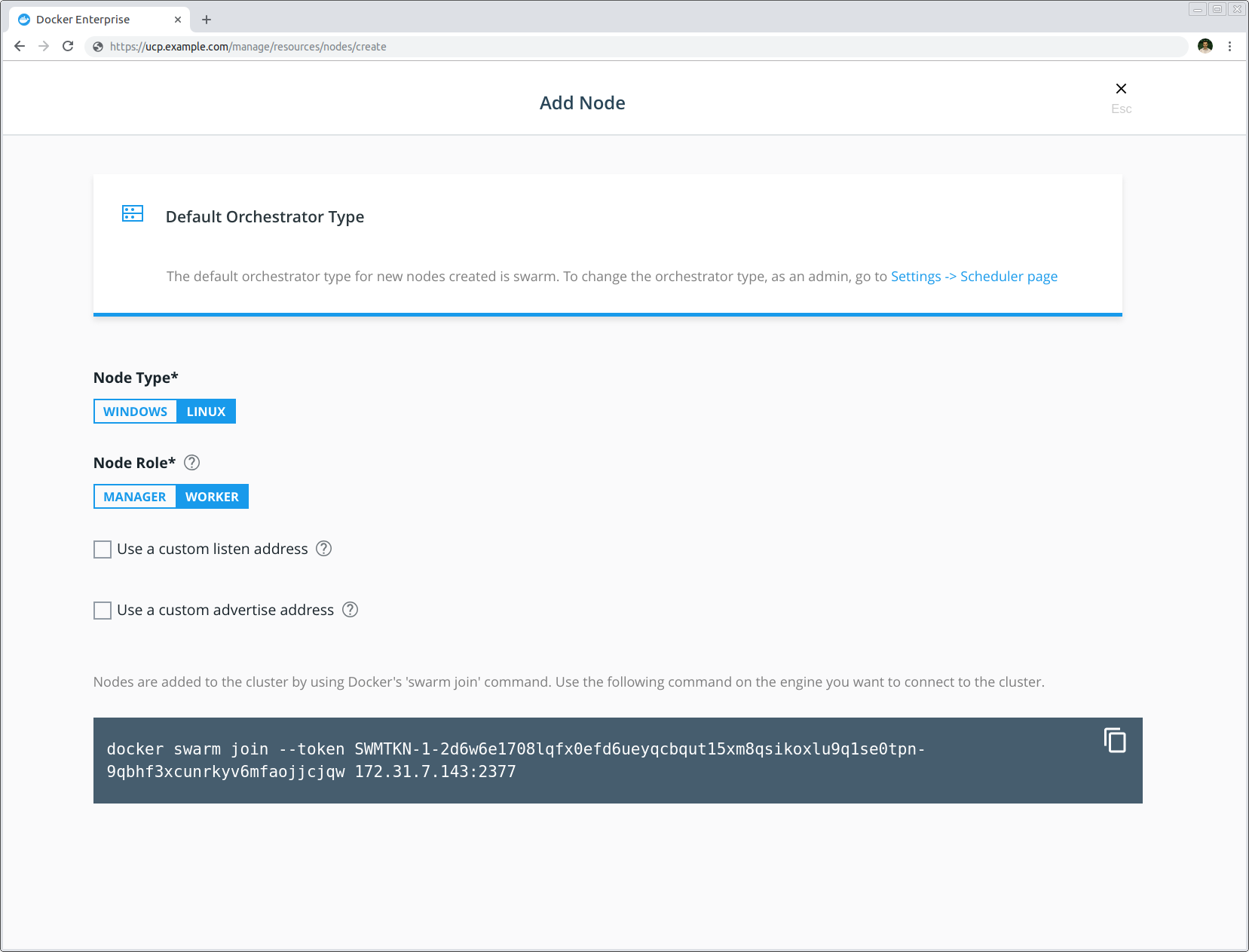Select WINDOWS as the node type
This screenshot has height=952, width=1249.
(135, 411)
